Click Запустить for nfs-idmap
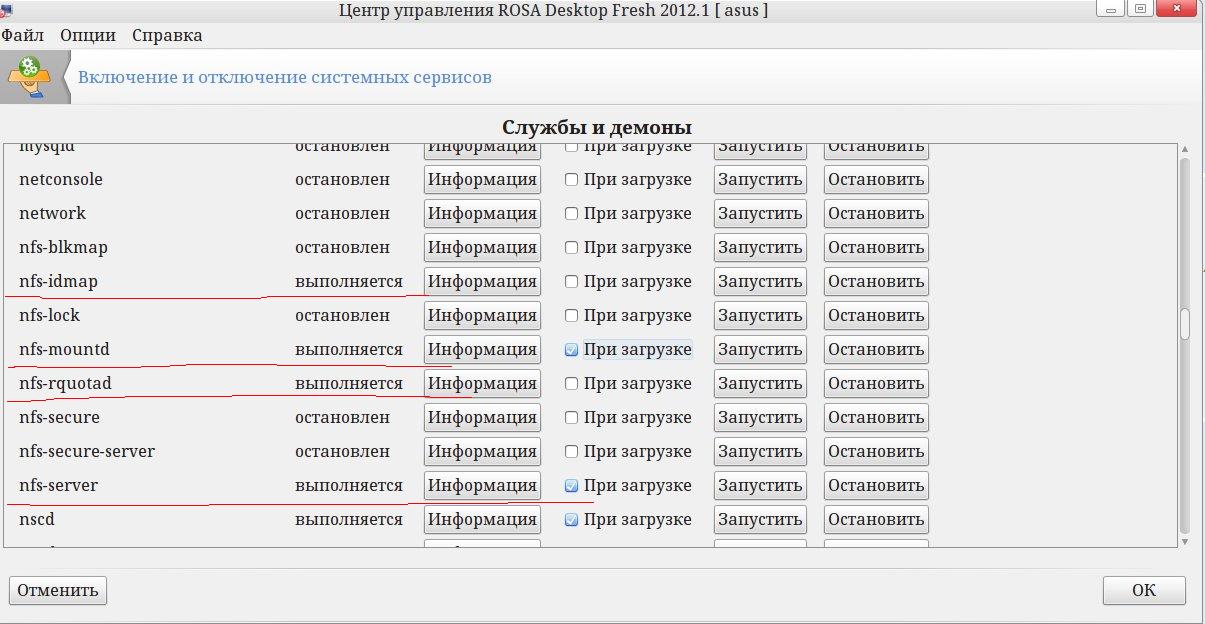Image resolution: width=1205 pixels, height=624 pixels. tap(760, 282)
